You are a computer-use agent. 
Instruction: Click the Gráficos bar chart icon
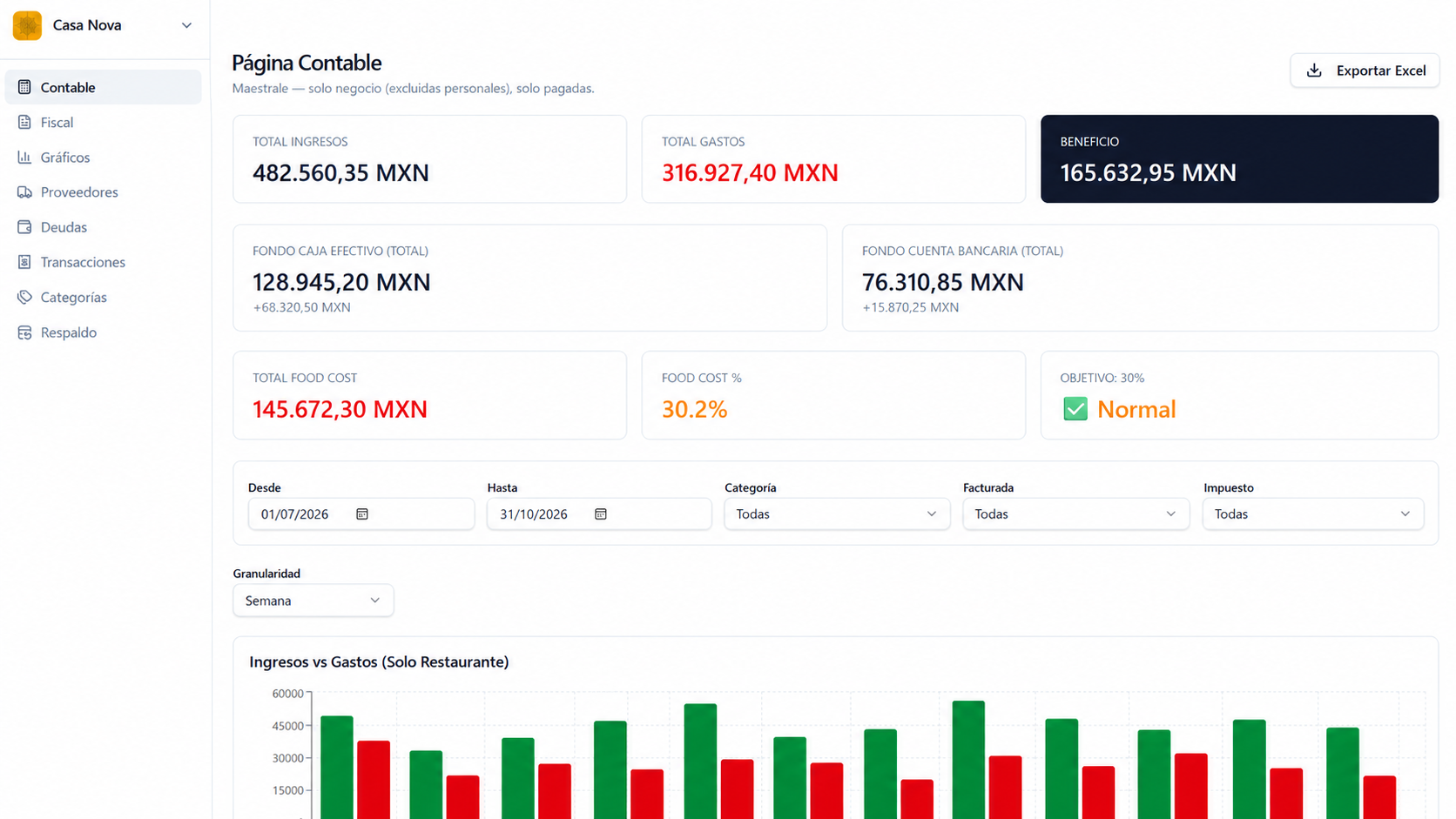[x=24, y=158]
